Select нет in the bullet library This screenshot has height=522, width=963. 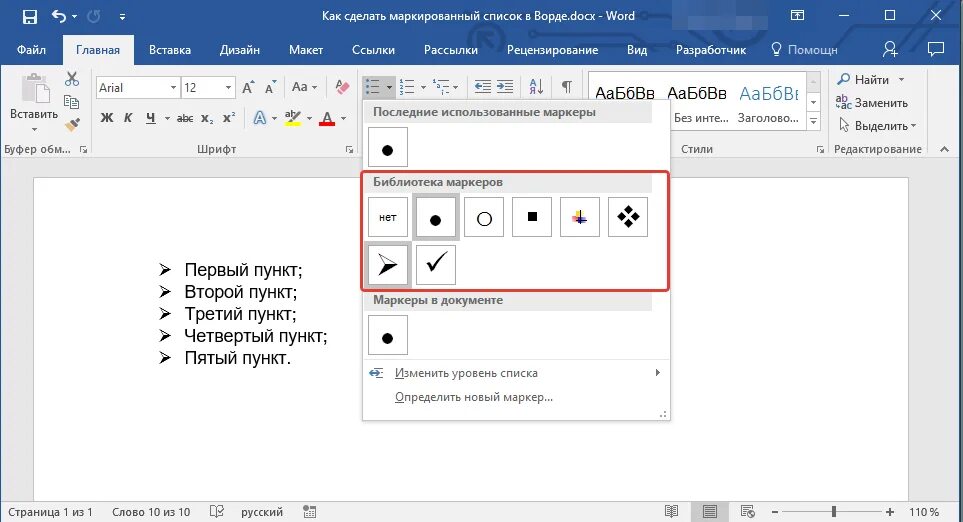pyautogui.click(x=388, y=217)
